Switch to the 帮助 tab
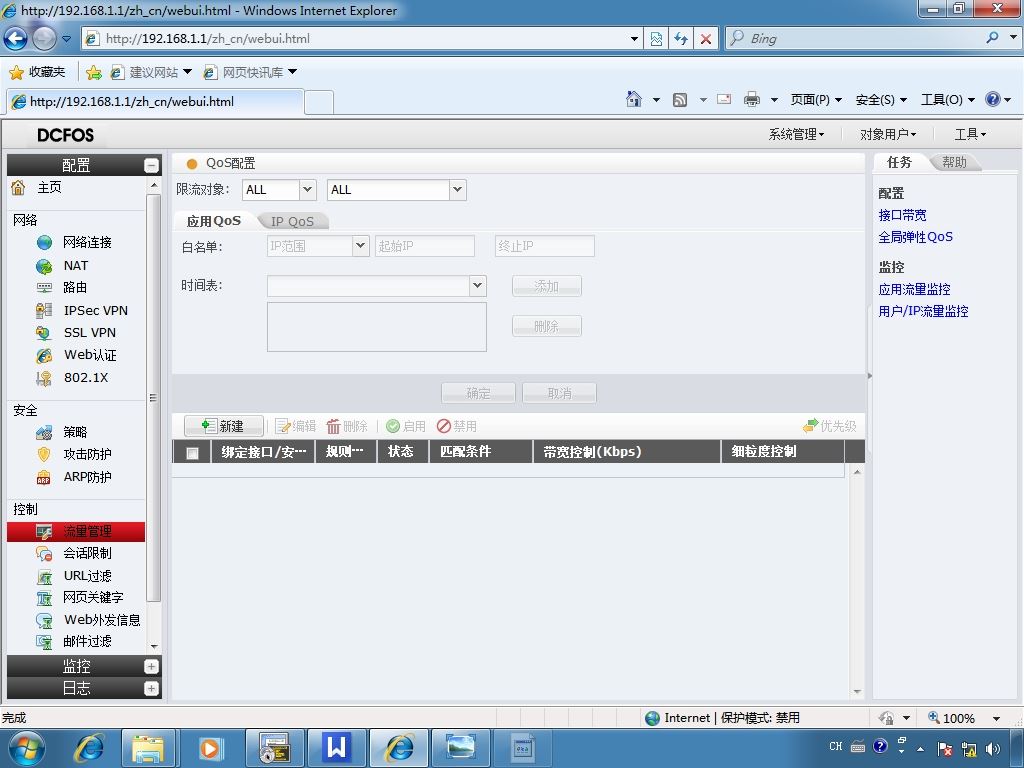1024x768 pixels. [954, 162]
